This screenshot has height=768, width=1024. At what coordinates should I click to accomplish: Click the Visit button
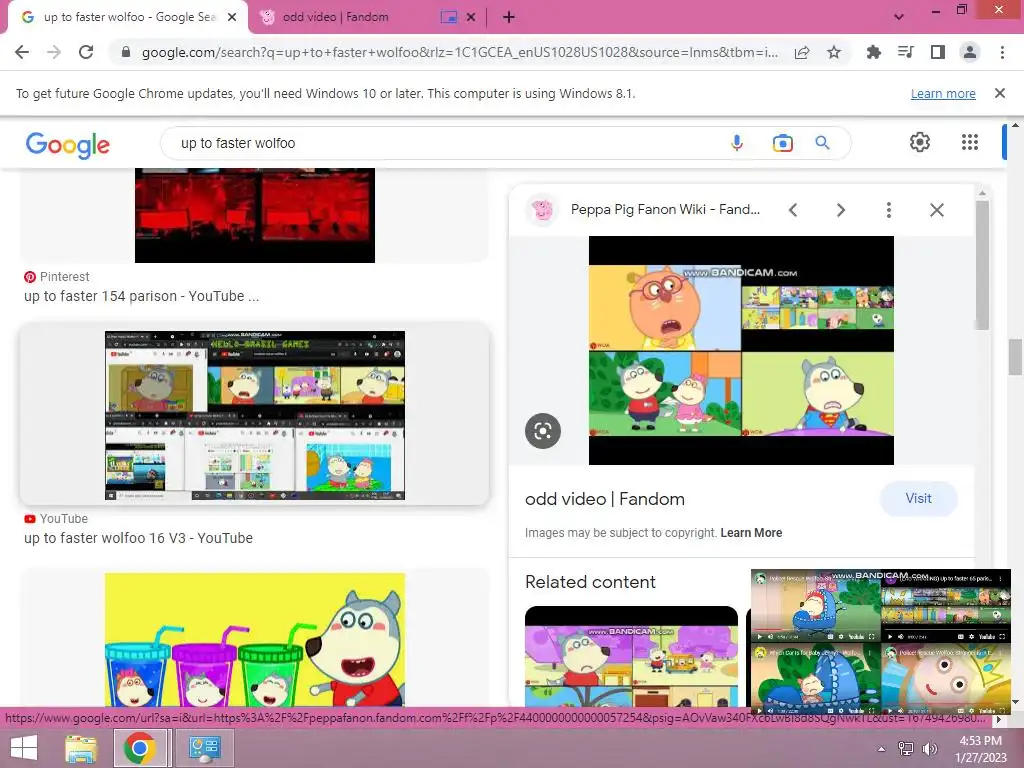coord(919,498)
